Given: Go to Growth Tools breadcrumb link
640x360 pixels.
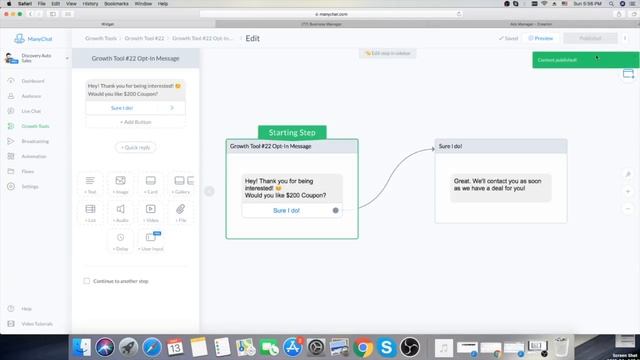Looking at the screenshot, I should tap(101, 38).
